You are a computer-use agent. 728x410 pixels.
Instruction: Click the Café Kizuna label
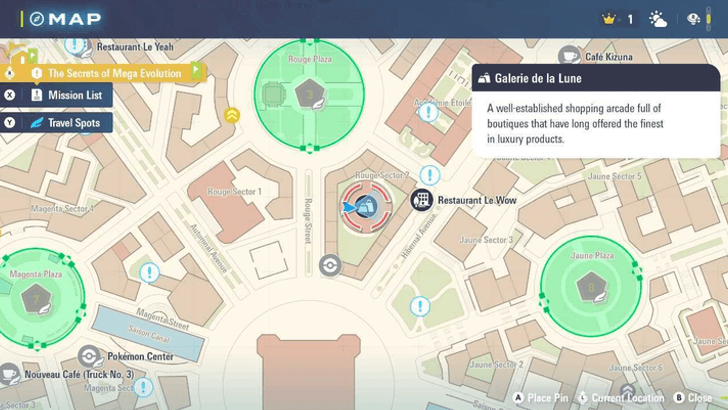609,57
